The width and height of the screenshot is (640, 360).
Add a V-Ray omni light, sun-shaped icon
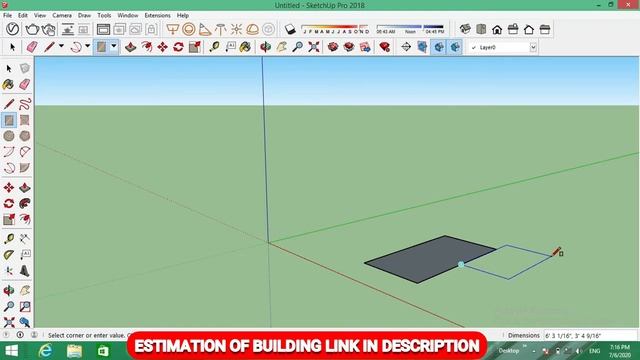coord(236,29)
